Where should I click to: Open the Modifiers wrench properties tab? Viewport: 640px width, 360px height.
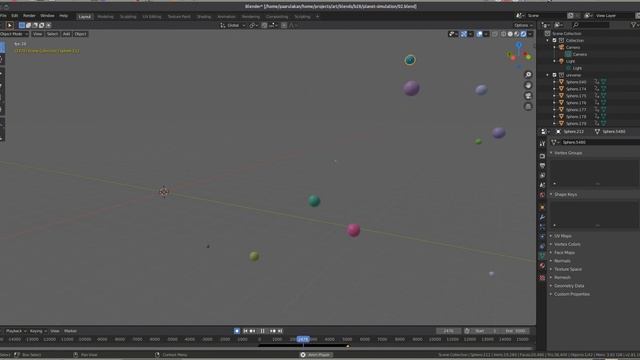(542, 217)
